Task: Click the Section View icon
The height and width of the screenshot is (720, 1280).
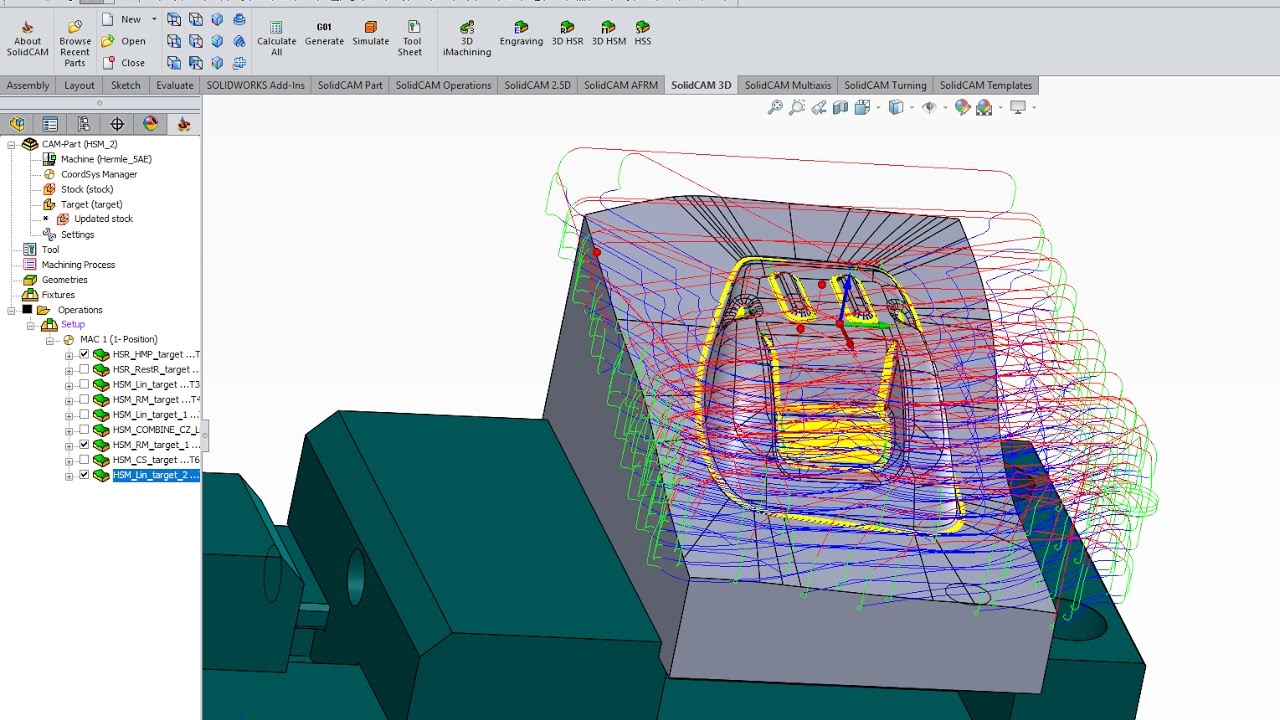Action: click(x=841, y=107)
